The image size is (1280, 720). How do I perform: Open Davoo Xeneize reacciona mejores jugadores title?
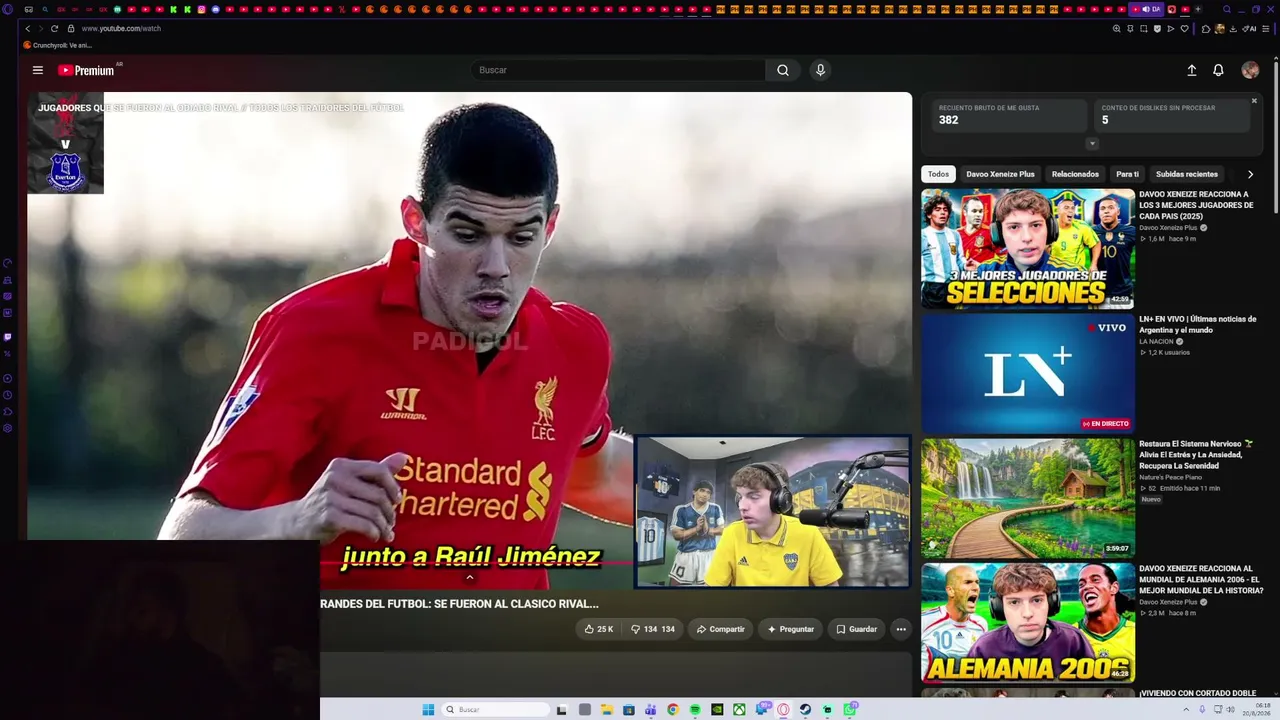[1196, 205]
